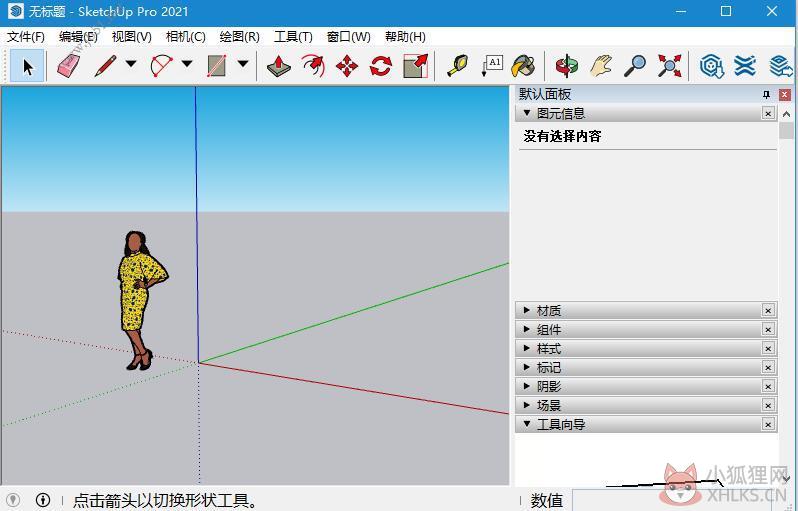Open the 编辑(E) menu

click(78, 37)
